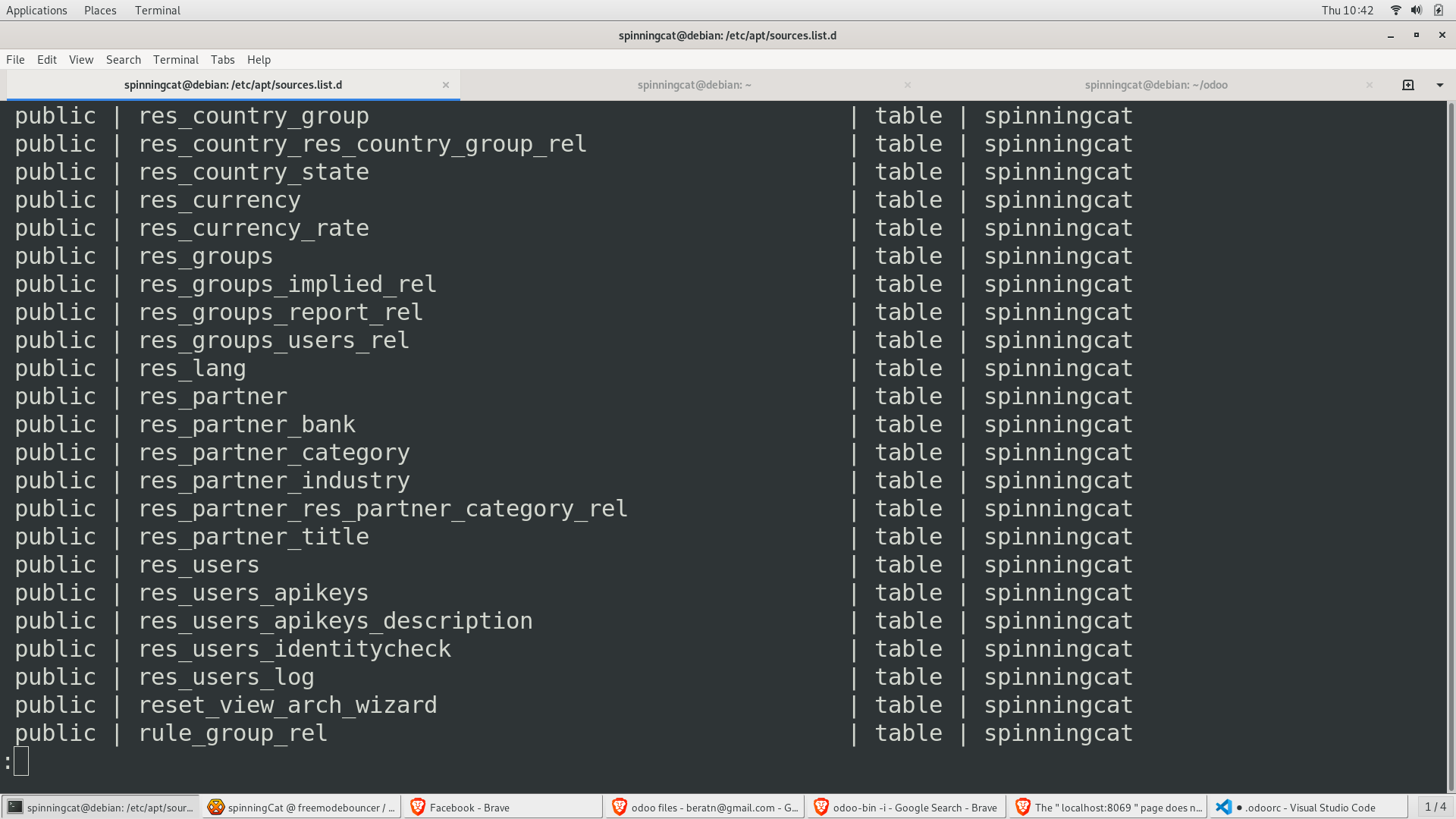Viewport: 1456px width, 819px height.
Task: Click the Brave icon for the odoo-bin search window
Action: pos(821,807)
